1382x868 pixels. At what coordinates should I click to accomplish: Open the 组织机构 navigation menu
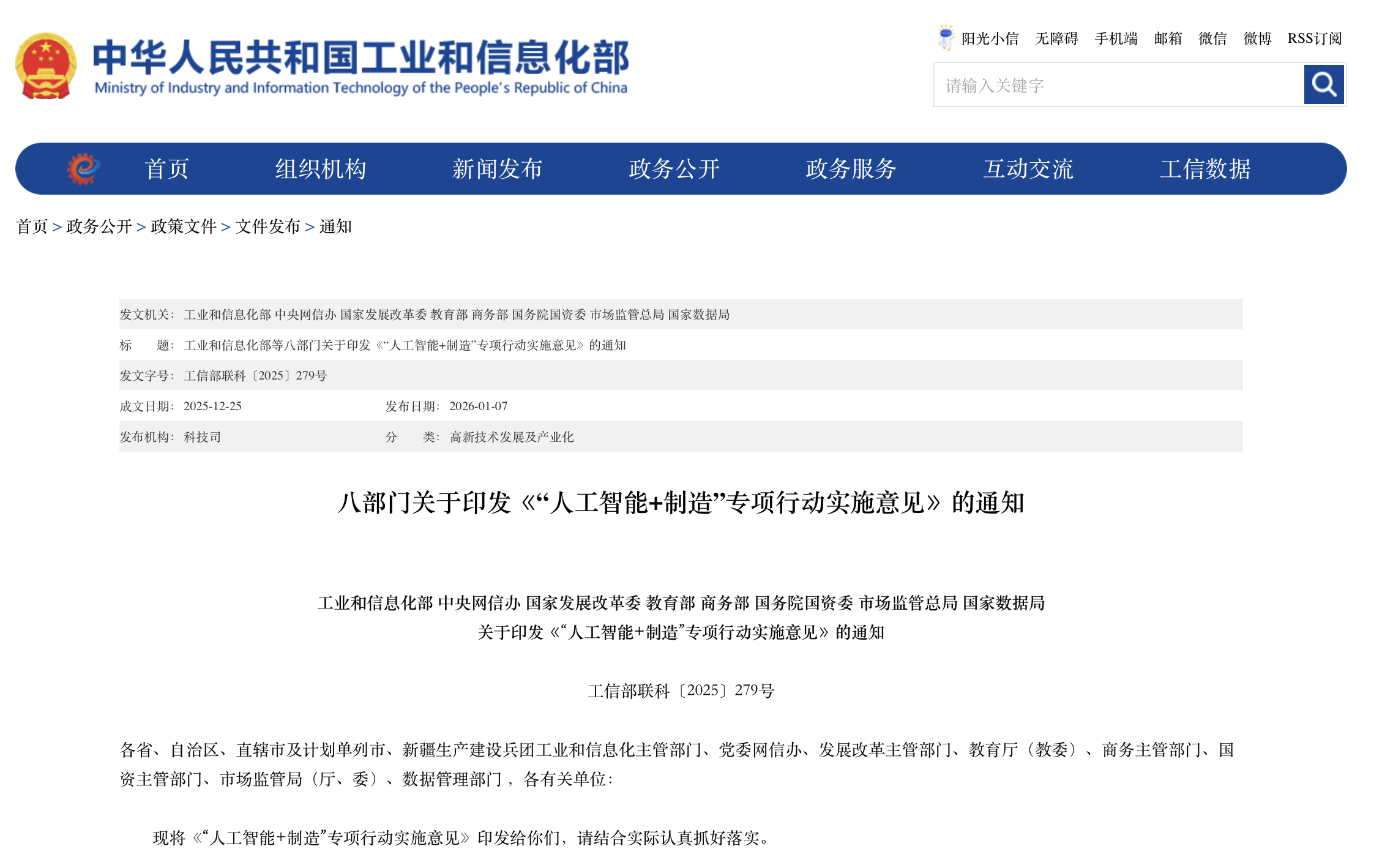click(x=321, y=169)
